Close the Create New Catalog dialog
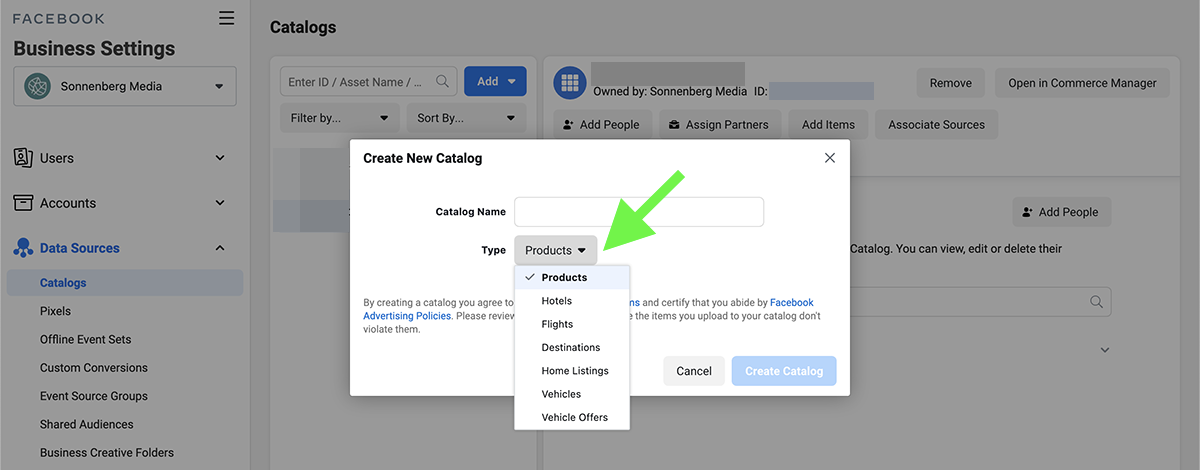This screenshot has height=470, width=1200. pyautogui.click(x=829, y=158)
